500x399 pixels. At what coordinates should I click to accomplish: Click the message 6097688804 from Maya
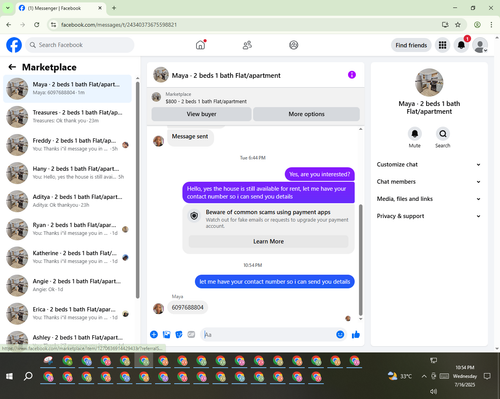[187, 307]
